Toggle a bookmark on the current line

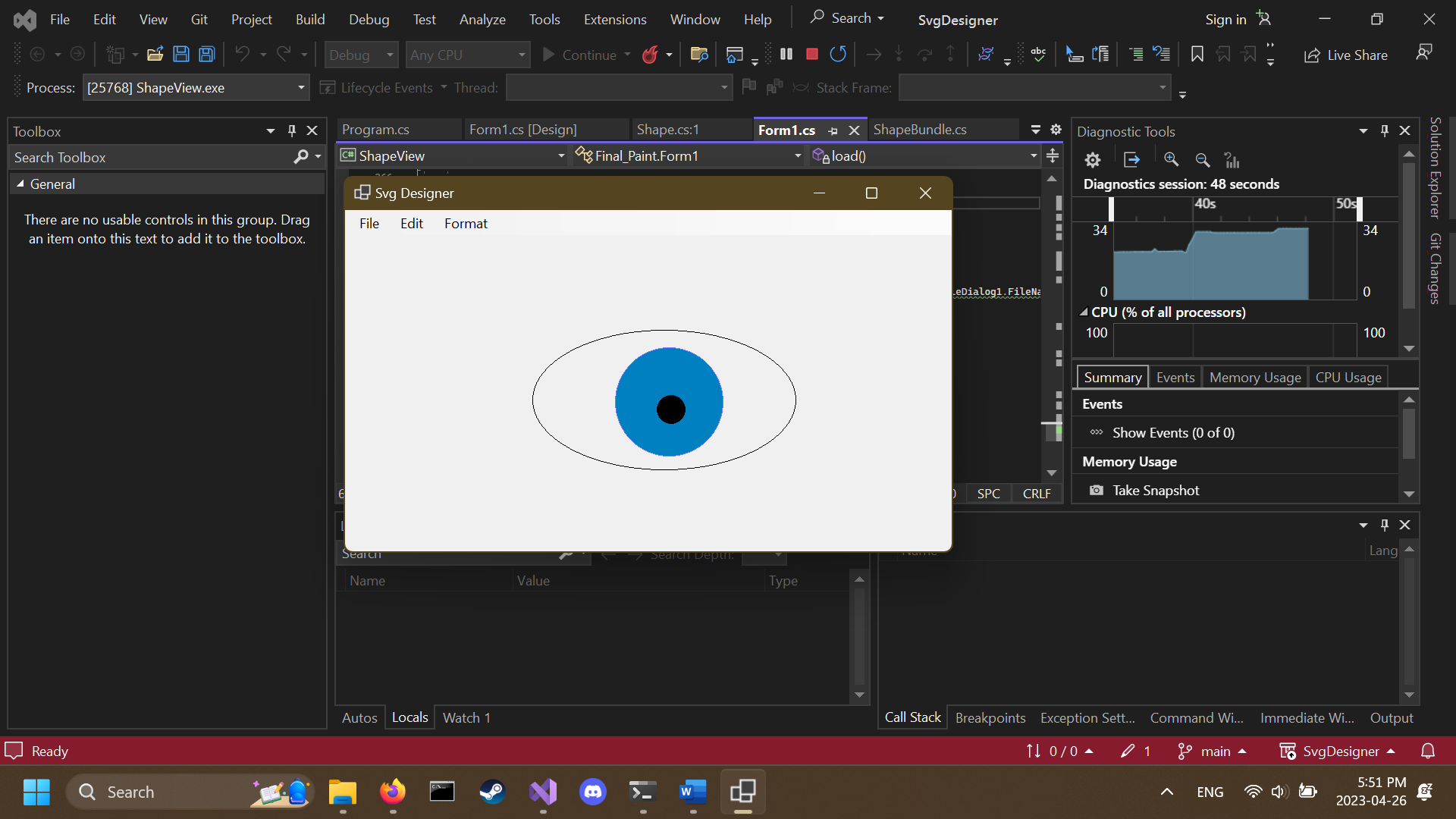[1197, 54]
